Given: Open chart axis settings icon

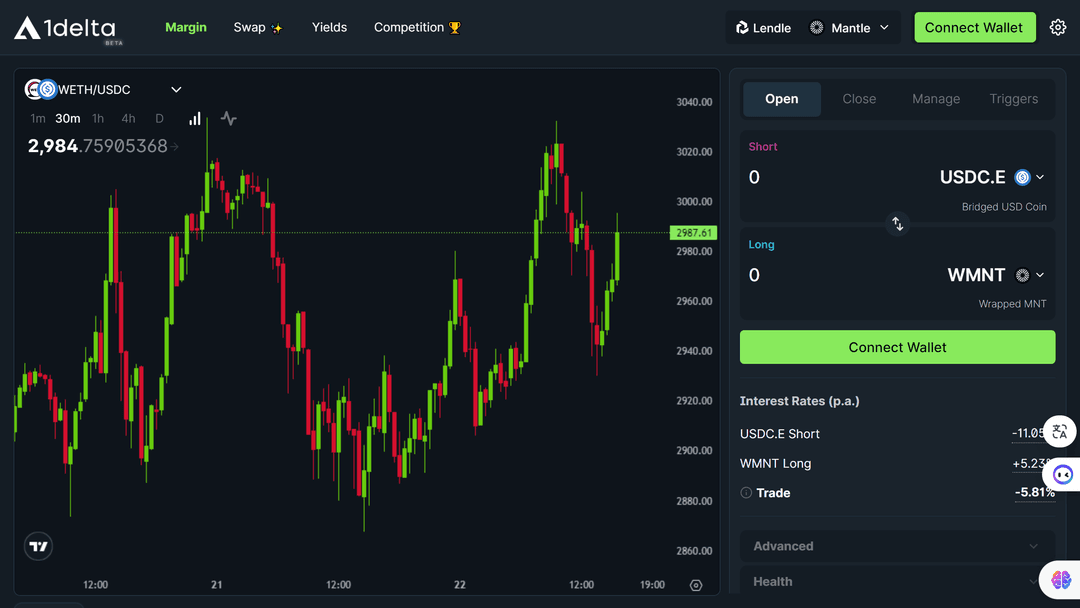Looking at the screenshot, I should pyautogui.click(x=696, y=585).
